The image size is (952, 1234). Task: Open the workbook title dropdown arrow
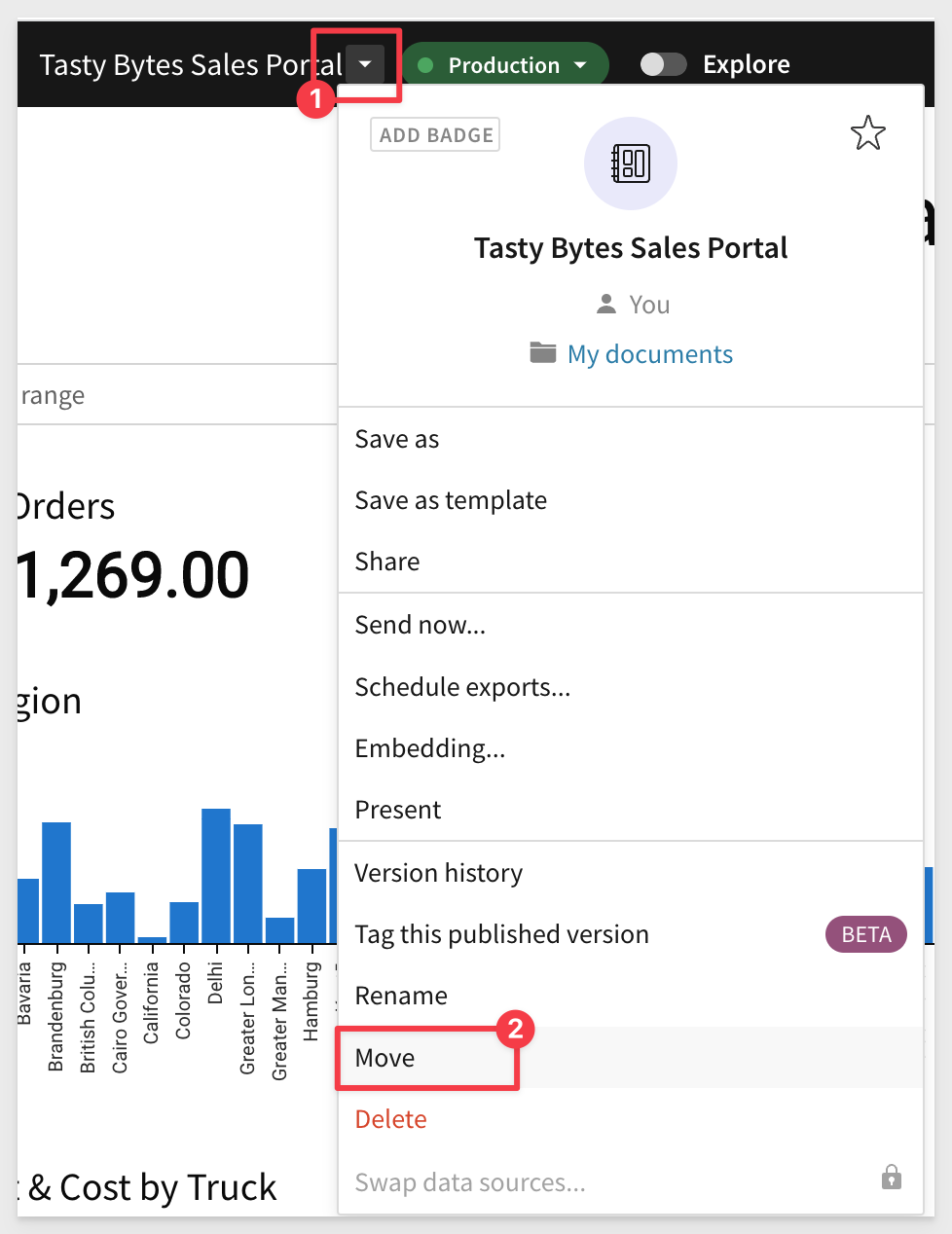[x=365, y=64]
